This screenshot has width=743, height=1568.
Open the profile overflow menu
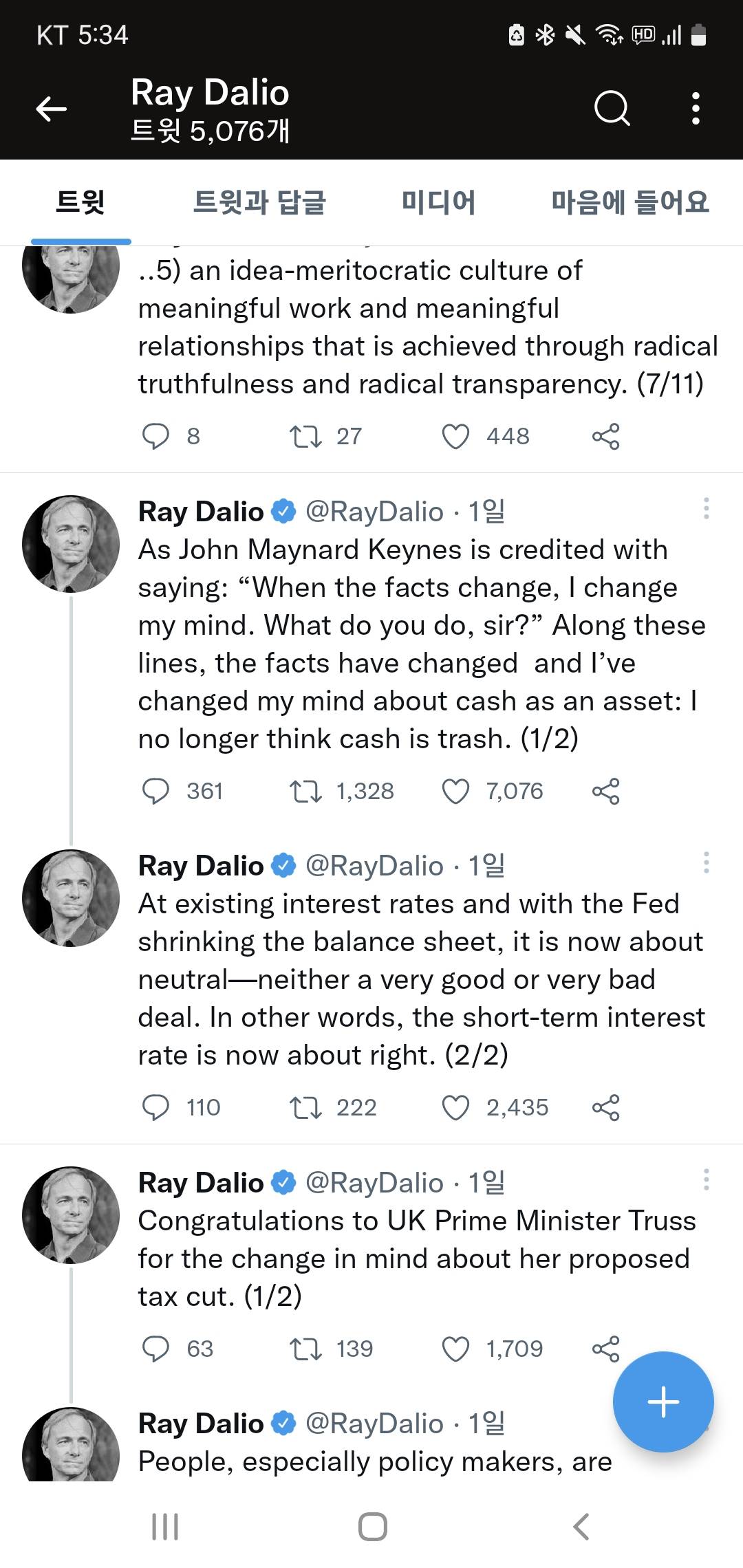pyautogui.click(x=696, y=109)
